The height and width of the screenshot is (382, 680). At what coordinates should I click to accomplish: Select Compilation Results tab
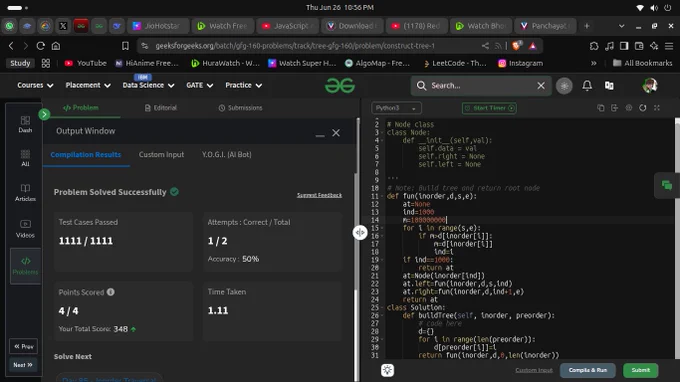85,154
